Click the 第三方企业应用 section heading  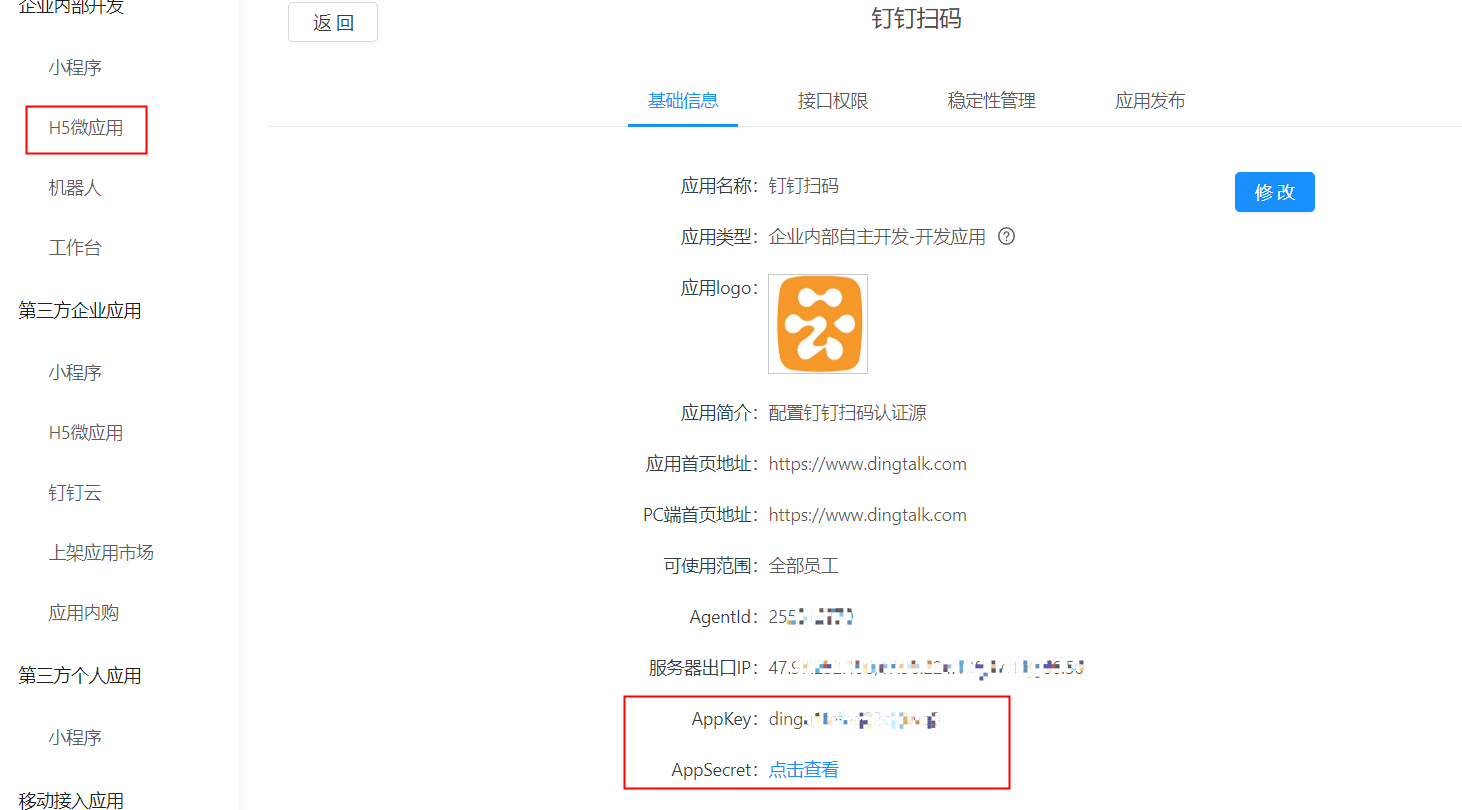(x=80, y=311)
